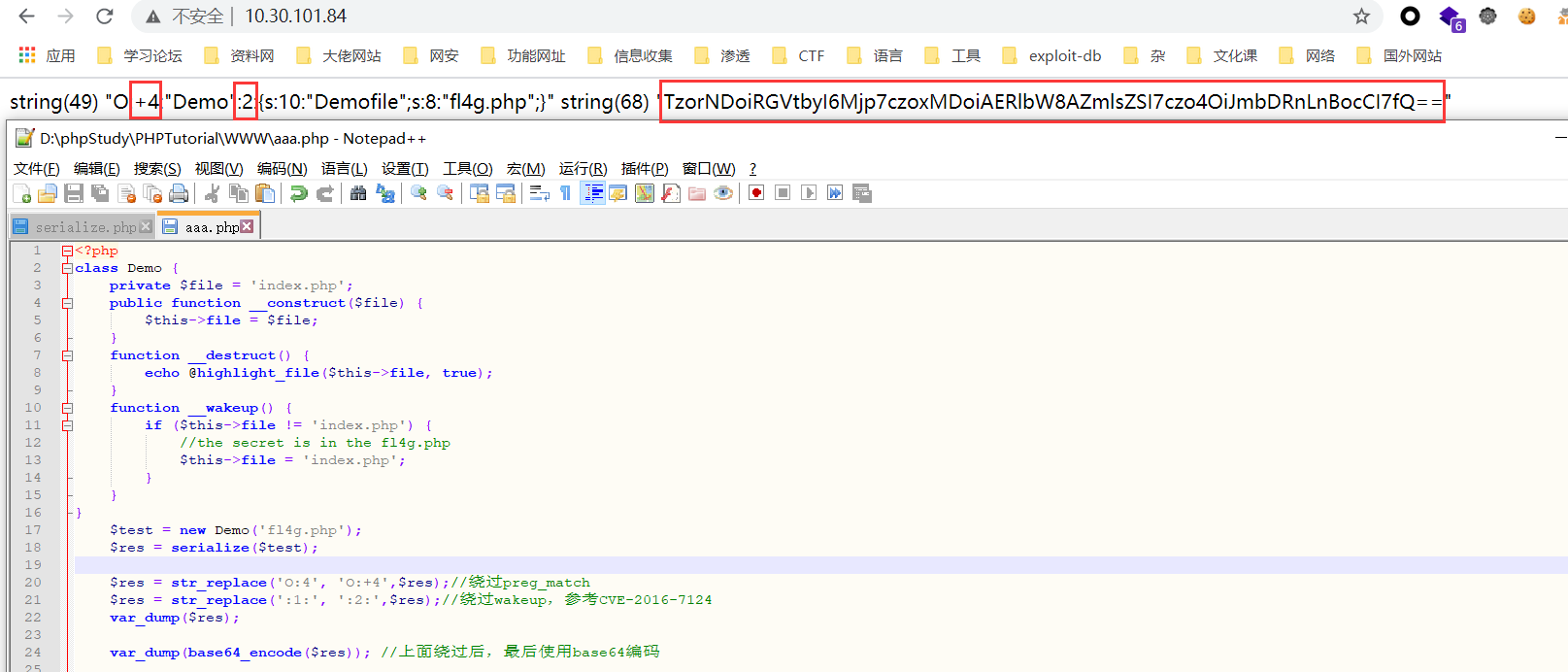Click the Redo arrow icon
The height and width of the screenshot is (672, 1568).
click(324, 193)
